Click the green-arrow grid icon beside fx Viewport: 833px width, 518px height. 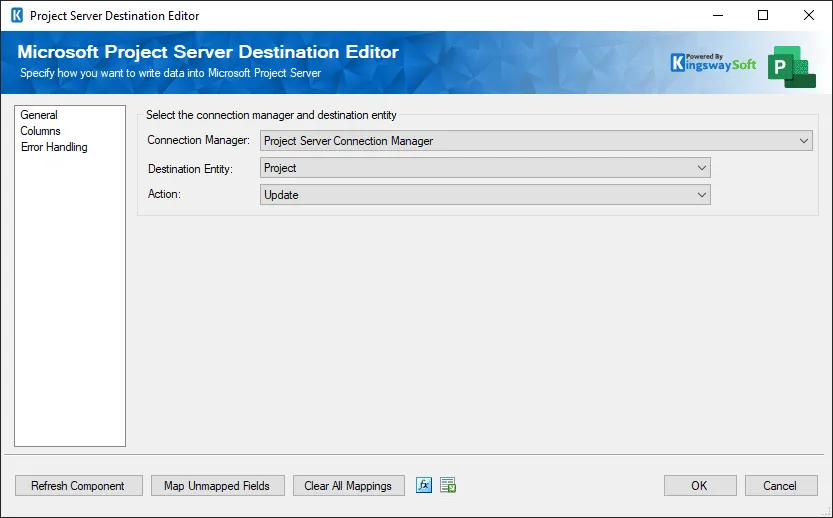coord(448,485)
